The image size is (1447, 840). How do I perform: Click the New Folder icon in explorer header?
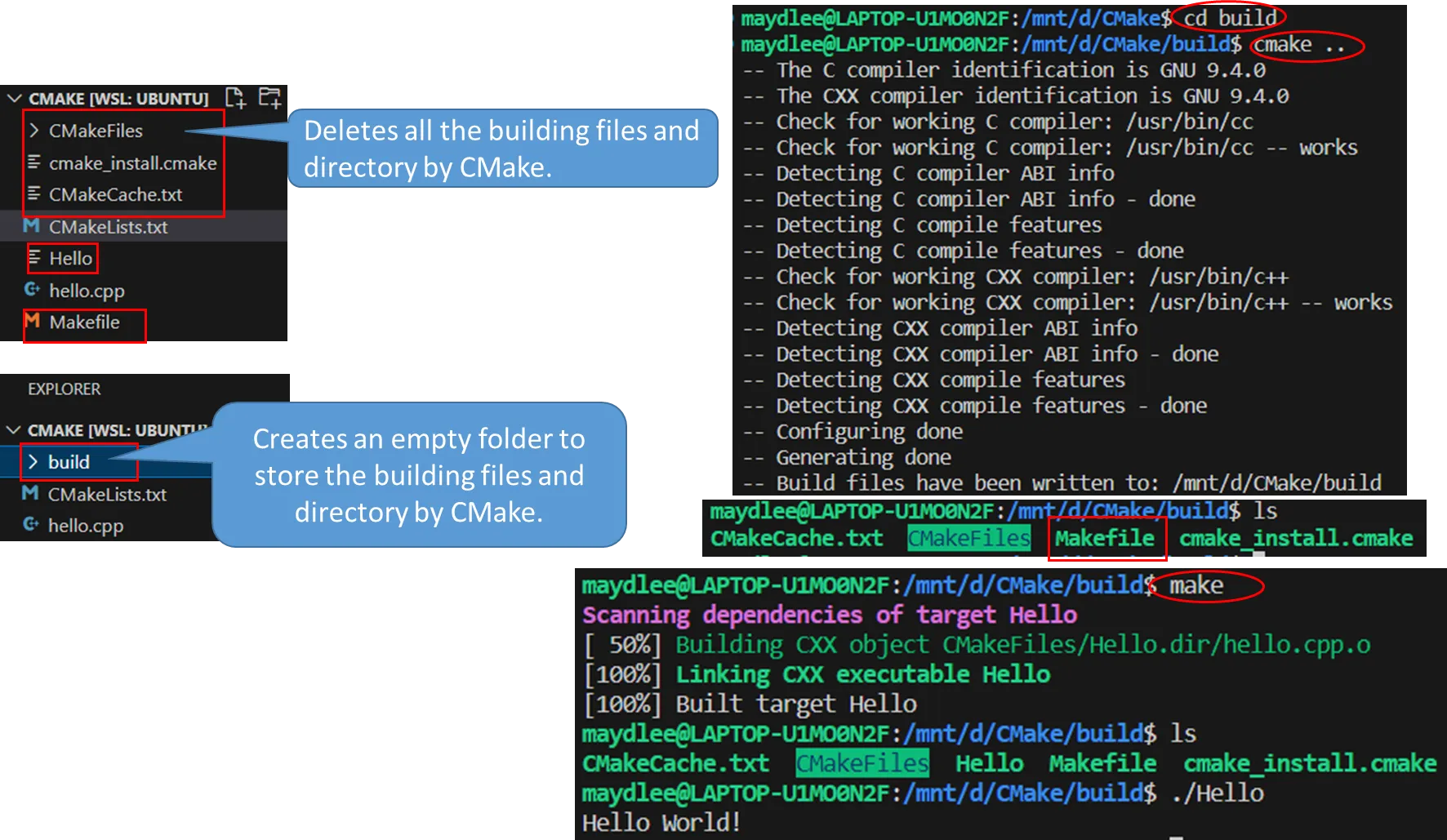(269, 98)
